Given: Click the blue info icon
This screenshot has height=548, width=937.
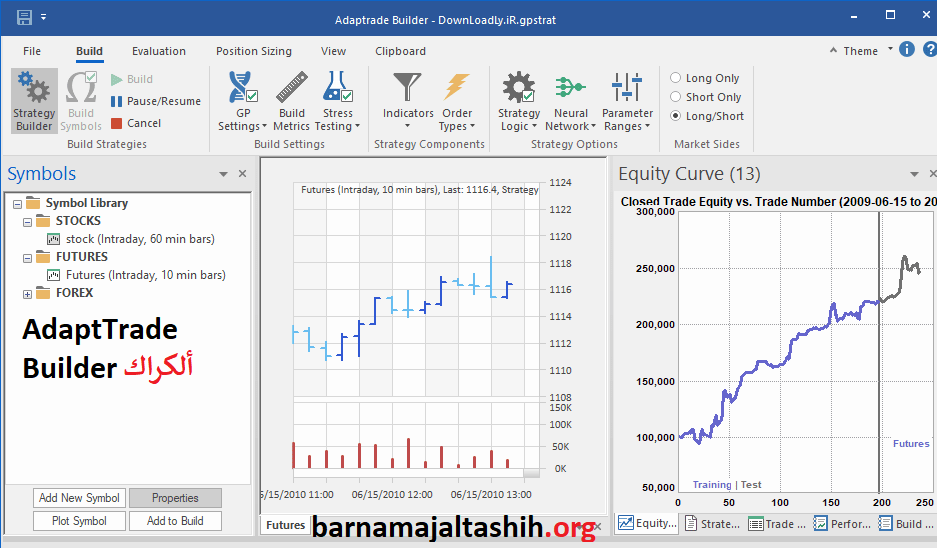Looking at the screenshot, I should (907, 49).
